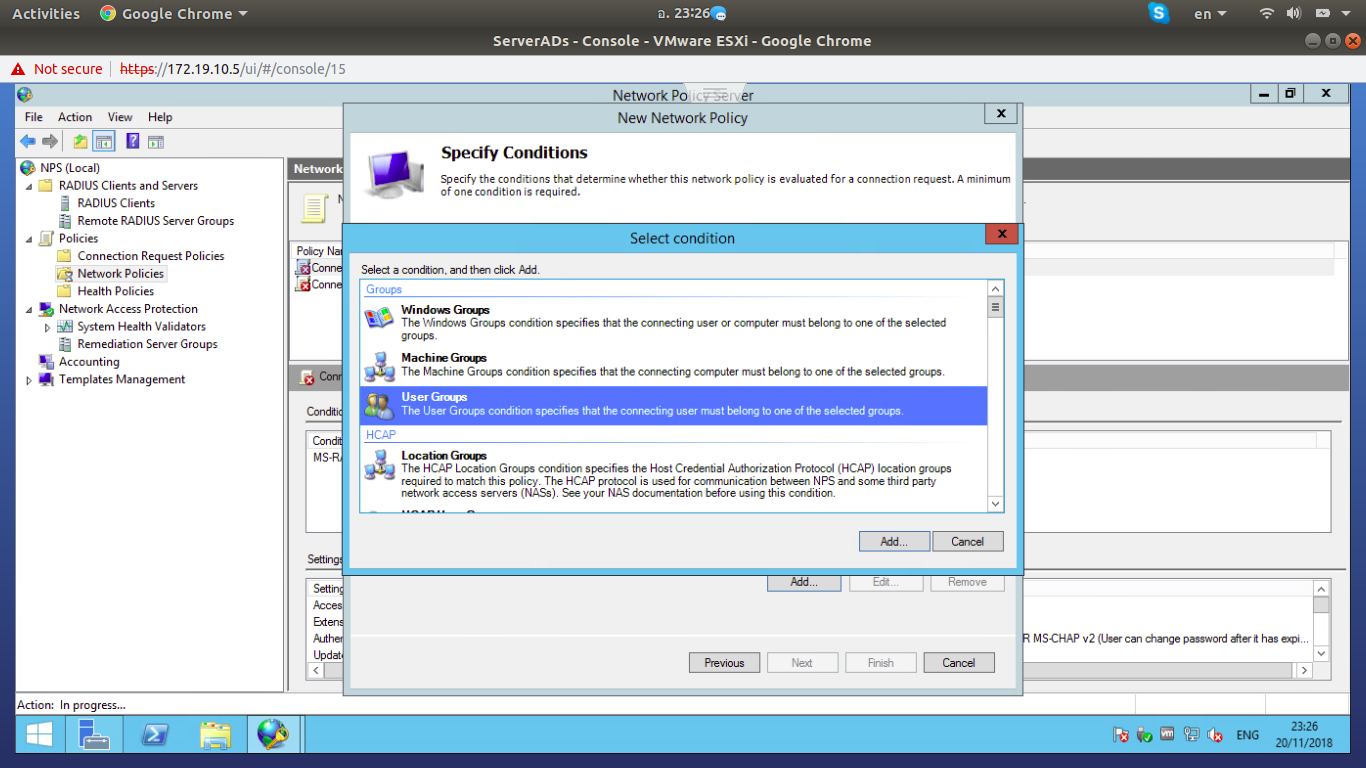1366x768 pixels.
Task: Toggle the Show/Hide Console Tree toolbar icon
Action: 104,142
